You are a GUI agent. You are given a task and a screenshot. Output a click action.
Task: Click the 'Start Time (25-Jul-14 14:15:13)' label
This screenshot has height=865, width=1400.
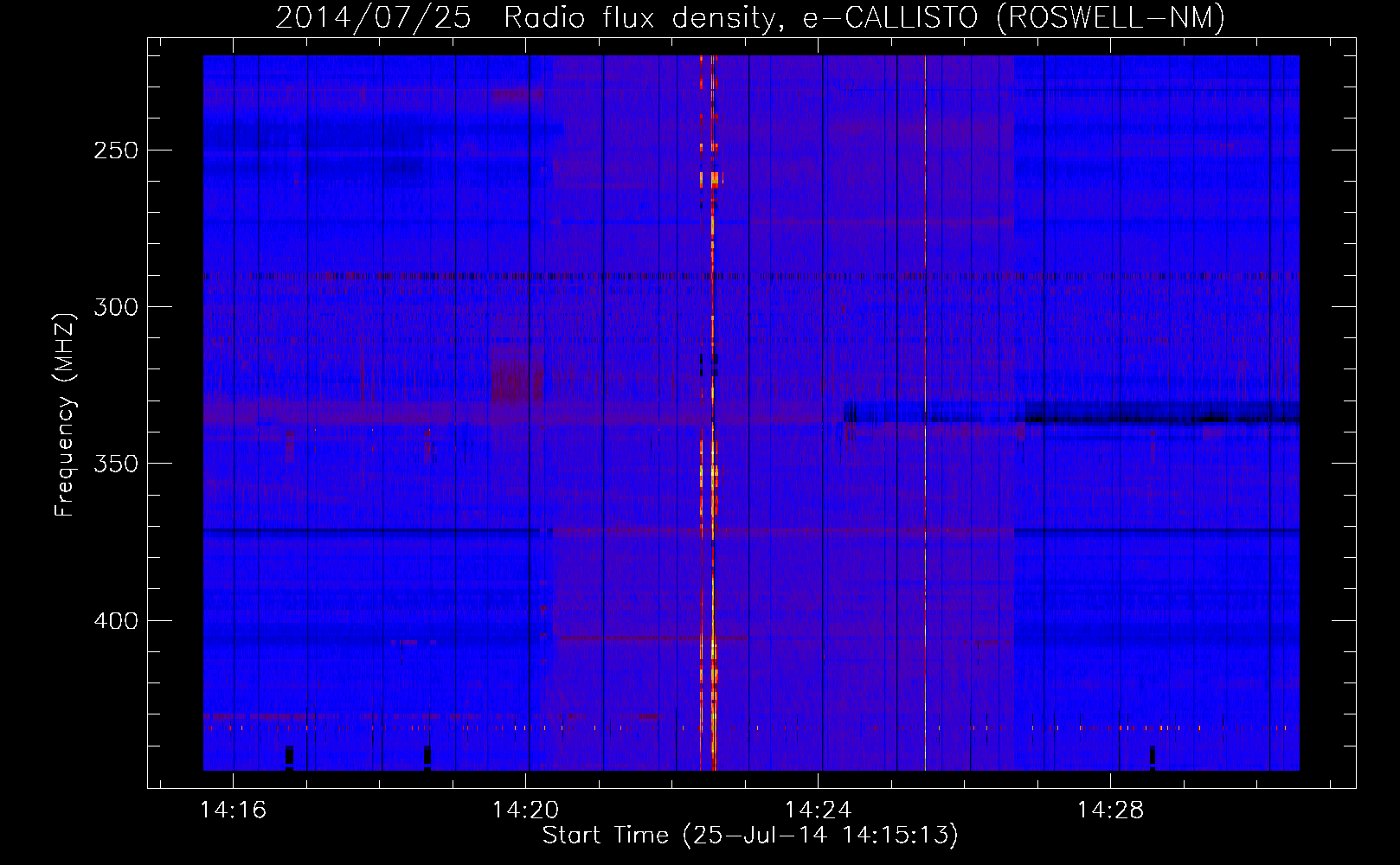pyautogui.click(x=750, y=836)
